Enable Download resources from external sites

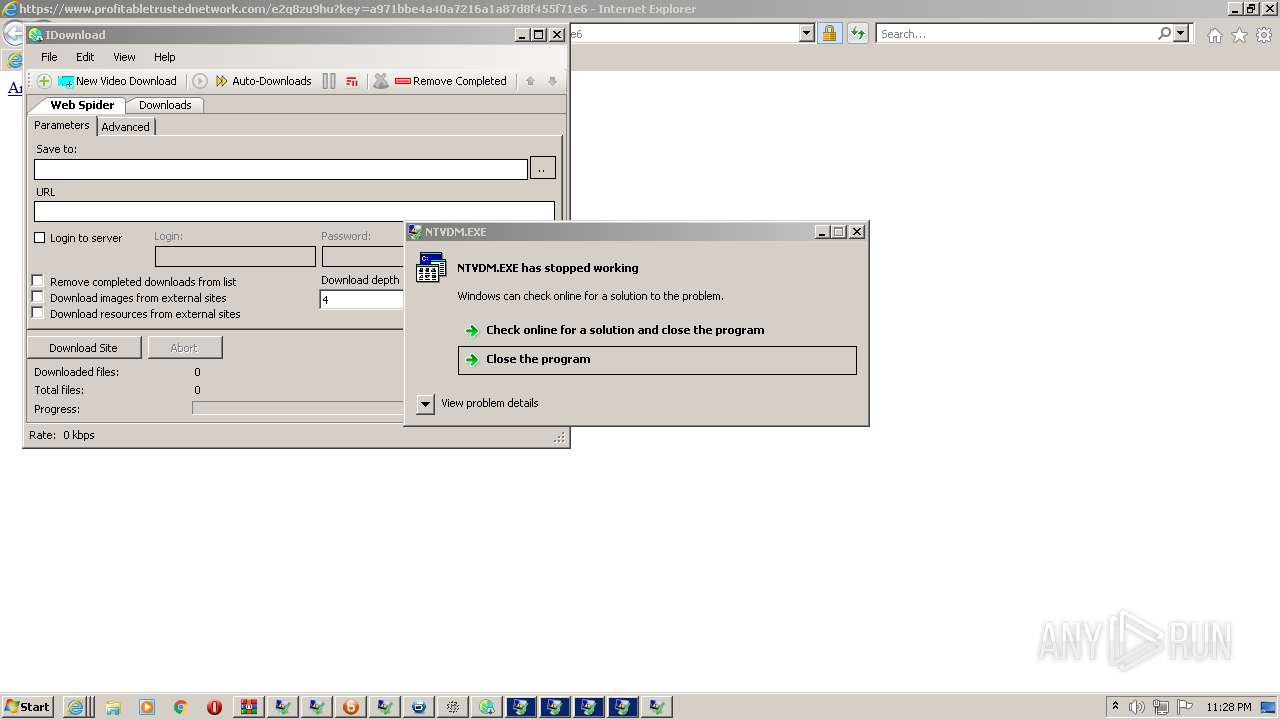pos(38,313)
